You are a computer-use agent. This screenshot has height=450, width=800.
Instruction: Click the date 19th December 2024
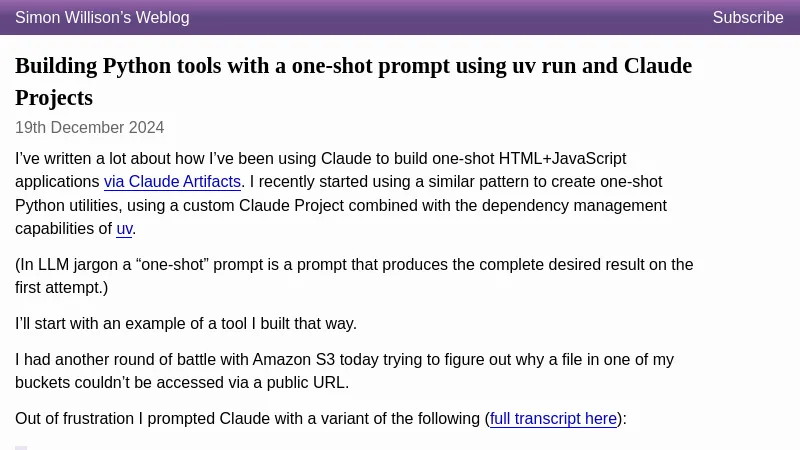89,128
